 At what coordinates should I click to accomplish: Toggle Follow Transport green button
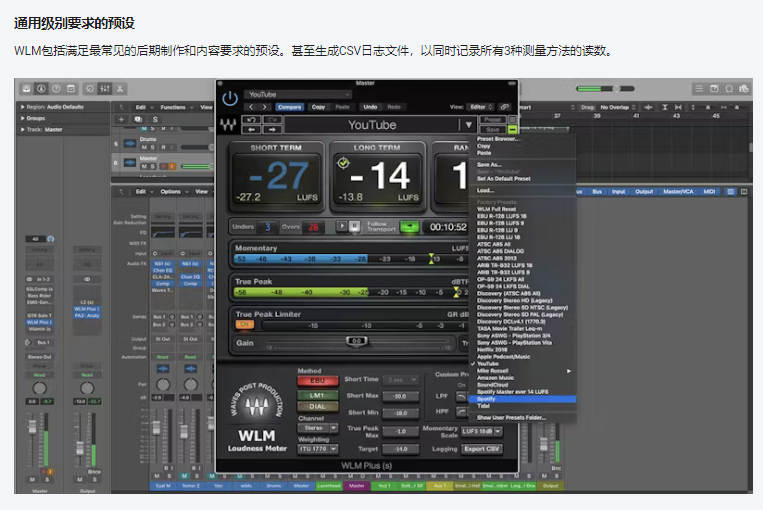[x=410, y=226]
